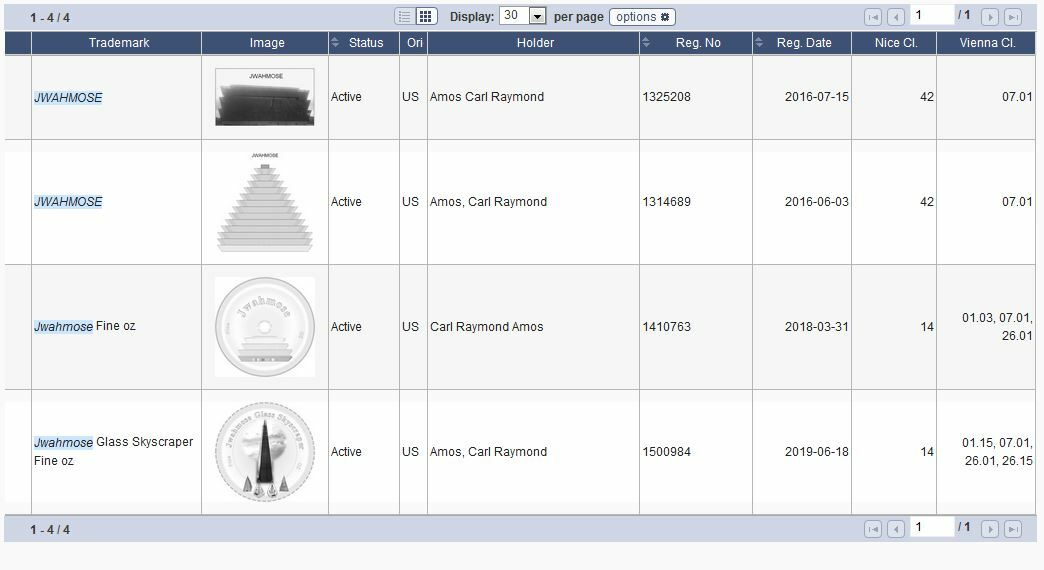Click the Ori column header
Screen dimensions: 1044x570
413,43
